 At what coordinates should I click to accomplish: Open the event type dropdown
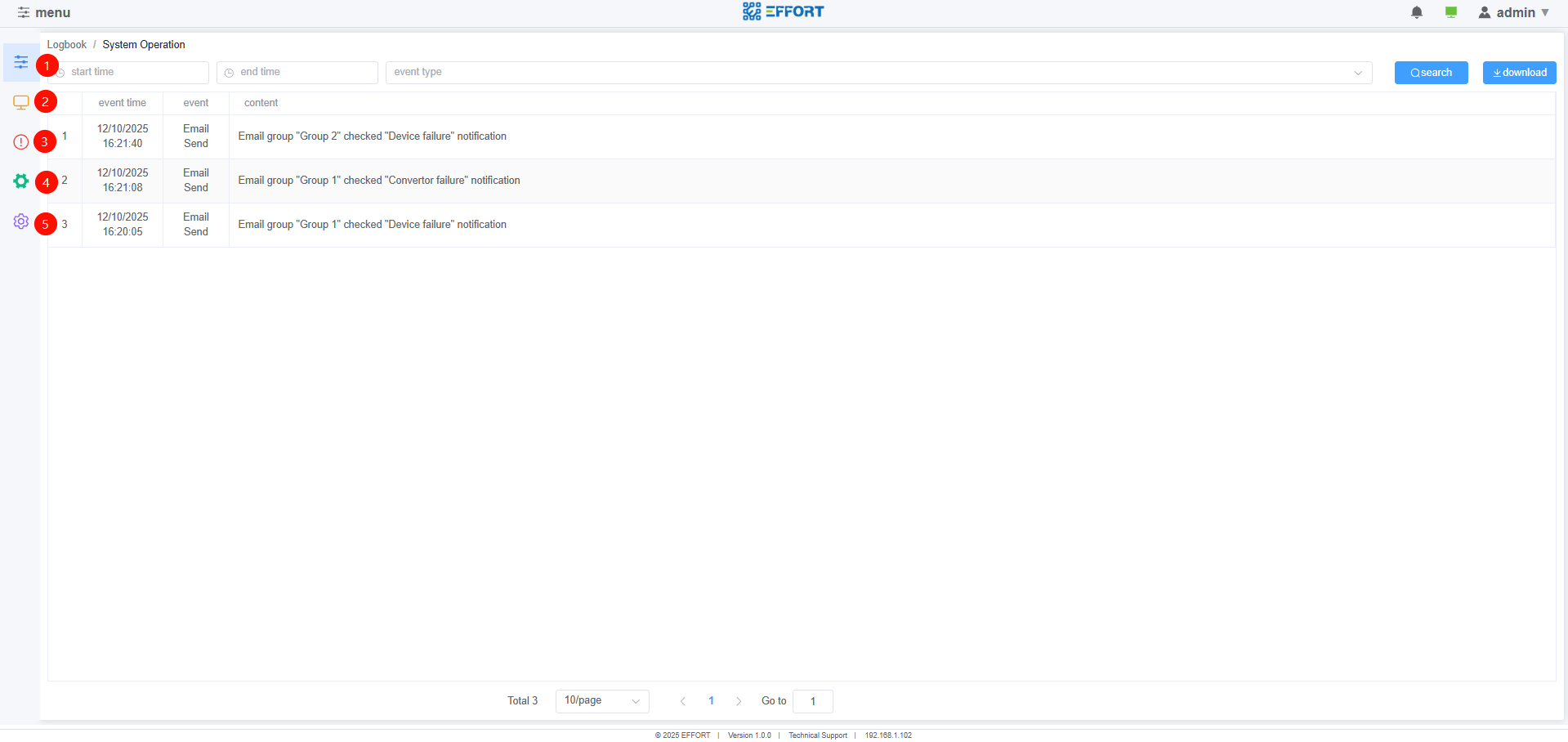tap(874, 72)
